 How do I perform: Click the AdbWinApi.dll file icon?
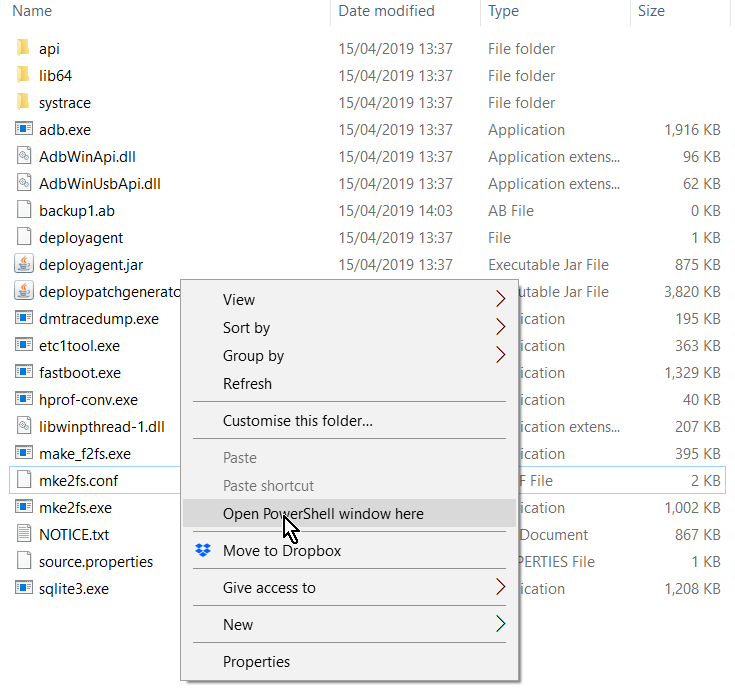(x=24, y=156)
